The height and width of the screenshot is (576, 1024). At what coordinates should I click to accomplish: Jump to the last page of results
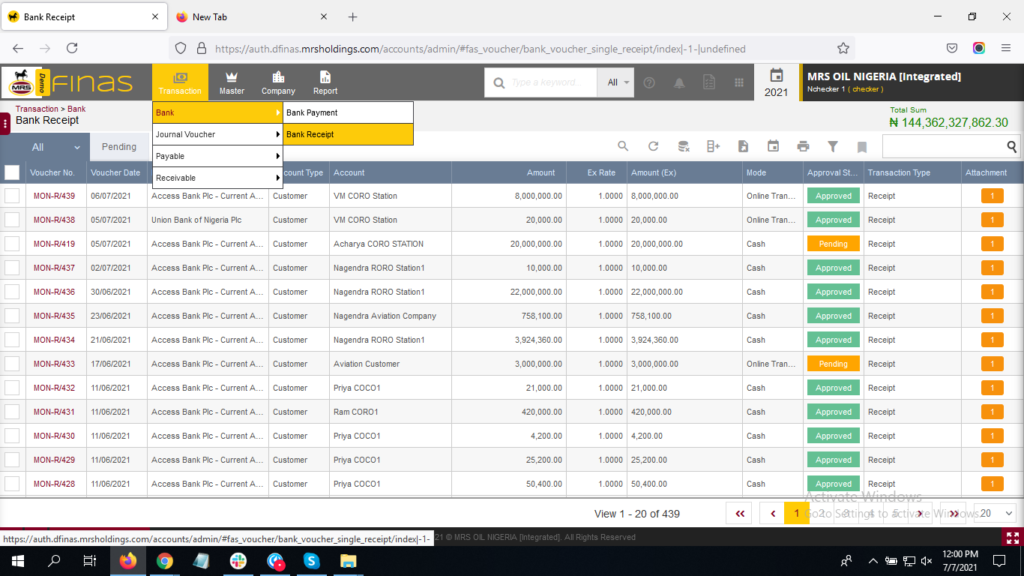pyautogui.click(x=954, y=513)
